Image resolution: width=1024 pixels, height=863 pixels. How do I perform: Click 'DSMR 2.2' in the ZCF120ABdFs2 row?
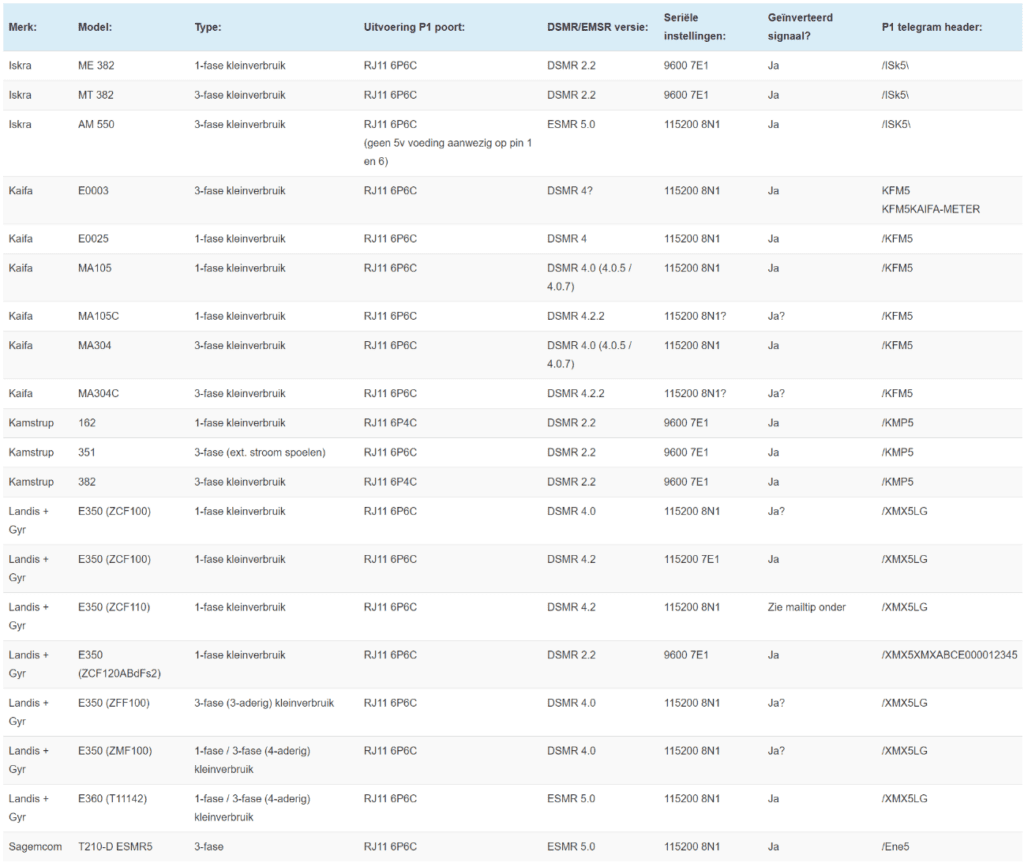point(571,655)
